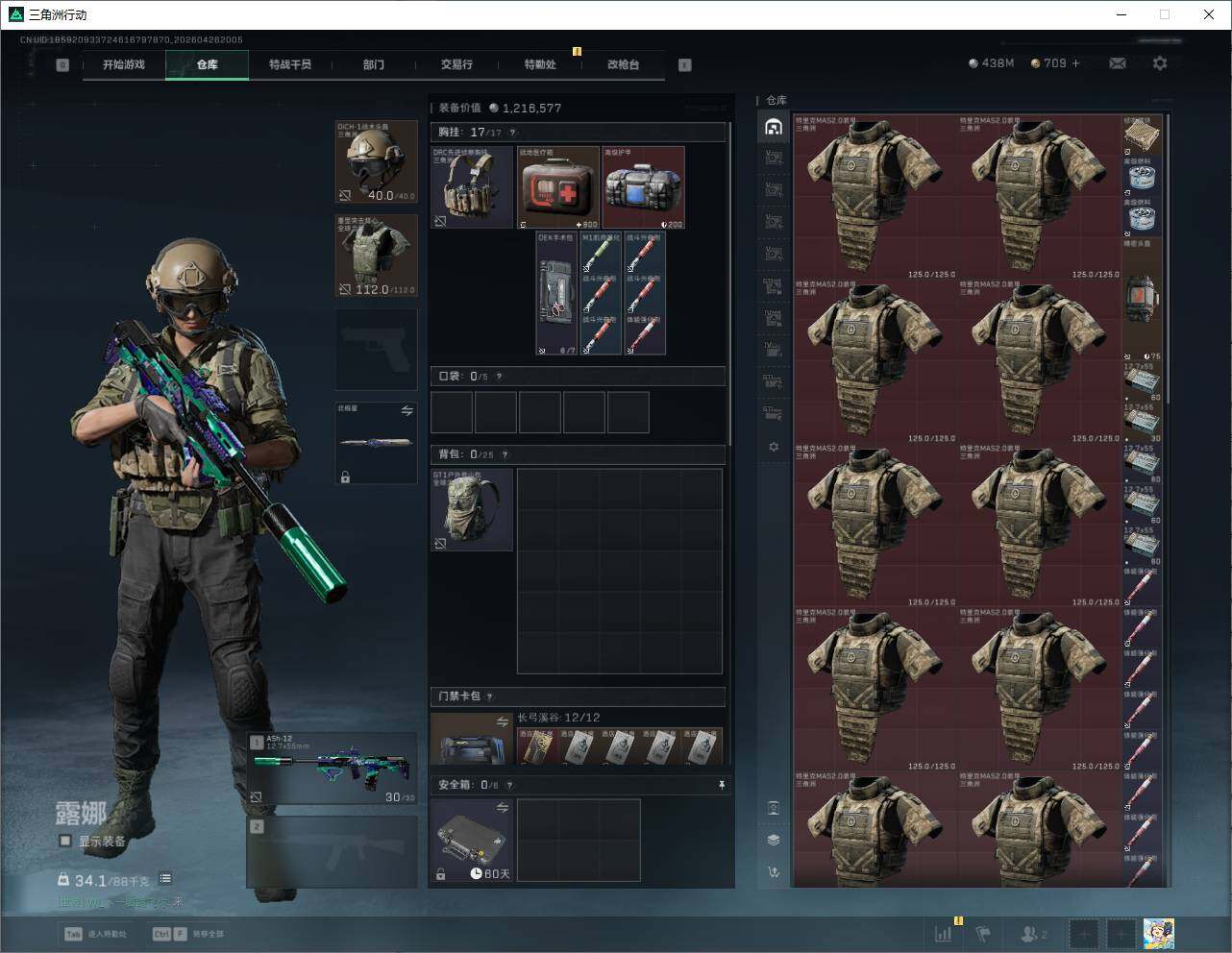Image resolution: width=1232 pixels, height=953 pixels.
Task: Expand the weight details list icon
Action: [x=165, y=878]
